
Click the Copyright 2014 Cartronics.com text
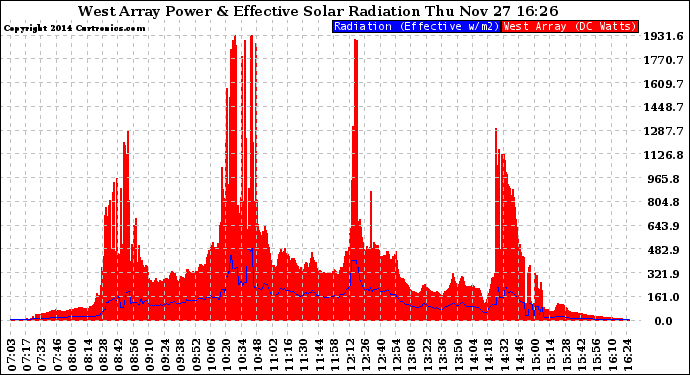coord(74,28)
